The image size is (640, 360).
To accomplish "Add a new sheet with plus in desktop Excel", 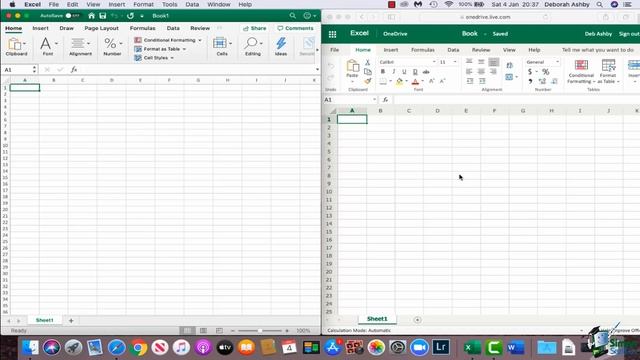I will click(x=71, y=320).
